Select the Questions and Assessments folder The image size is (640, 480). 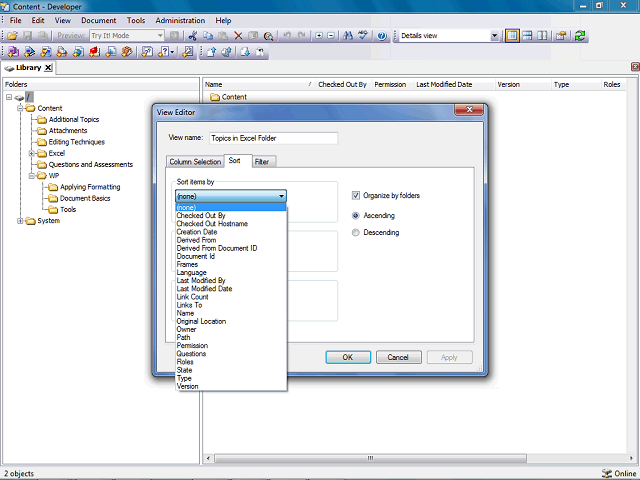click(91, 164)
